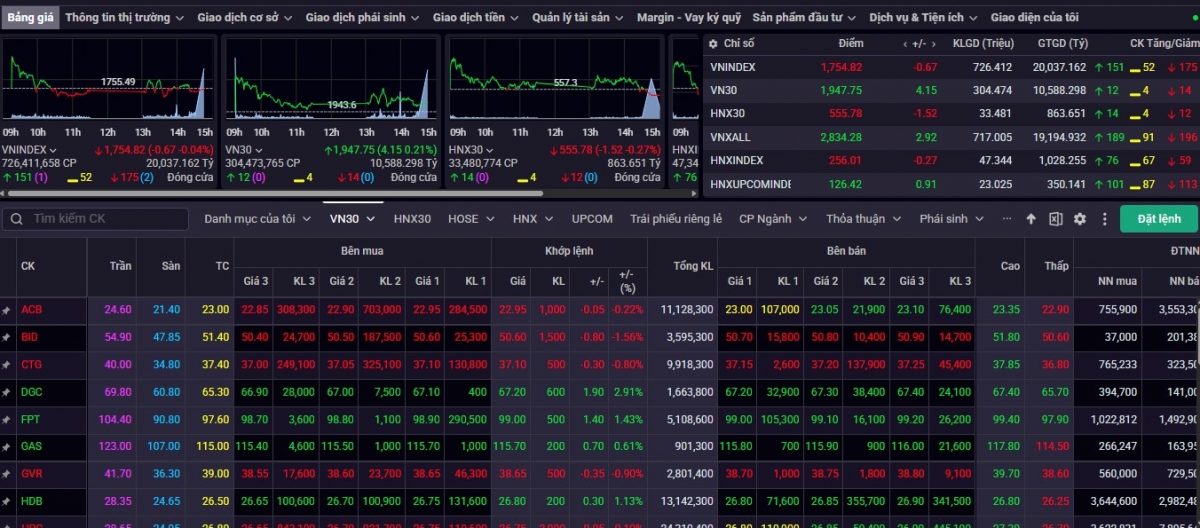Viewport: 1200px width, 528px height.
Task: Toggle the pin for FPT stock row
Action: point(6,419)
